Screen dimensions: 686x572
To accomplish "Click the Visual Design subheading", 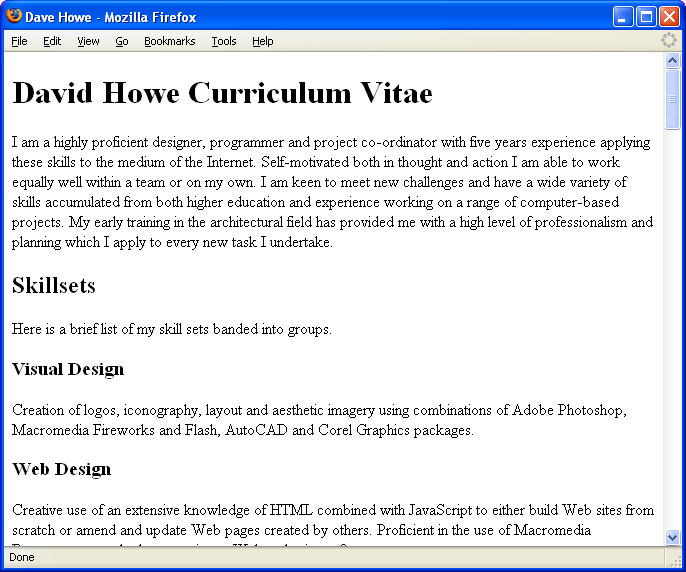I will pyautogui.click(x=68, y=370).
